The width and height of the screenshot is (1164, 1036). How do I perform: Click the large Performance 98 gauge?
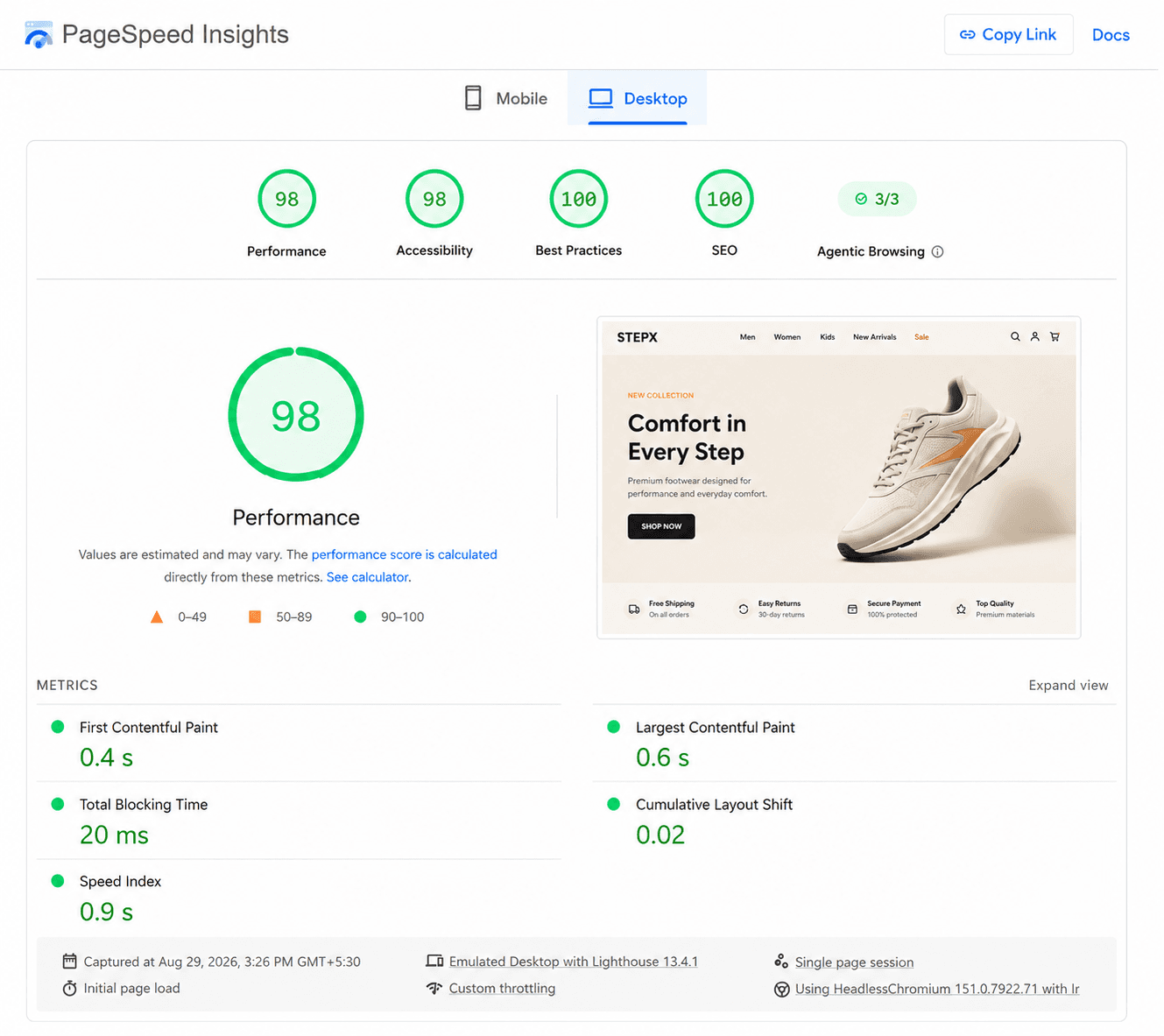pyautogui.click(x=296, y=414)
